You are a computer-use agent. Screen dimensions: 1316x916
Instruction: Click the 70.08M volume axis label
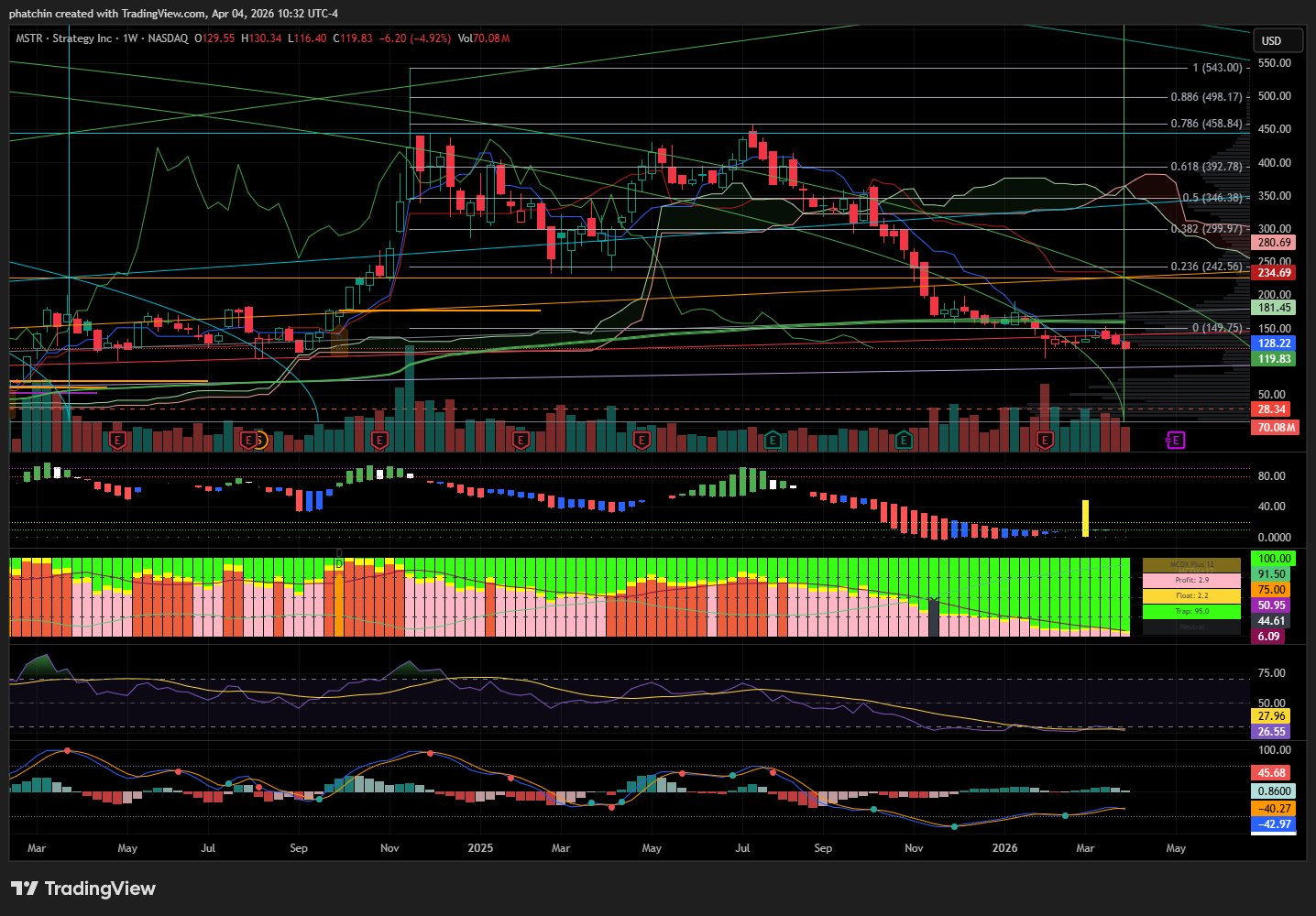(1275, 428)
